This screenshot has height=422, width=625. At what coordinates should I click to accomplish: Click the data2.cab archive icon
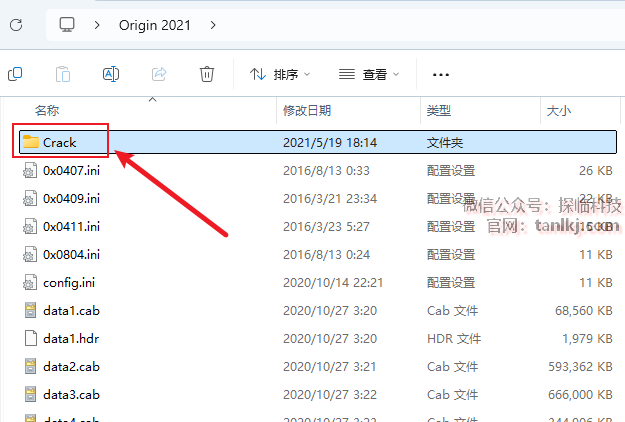point(30,367)
